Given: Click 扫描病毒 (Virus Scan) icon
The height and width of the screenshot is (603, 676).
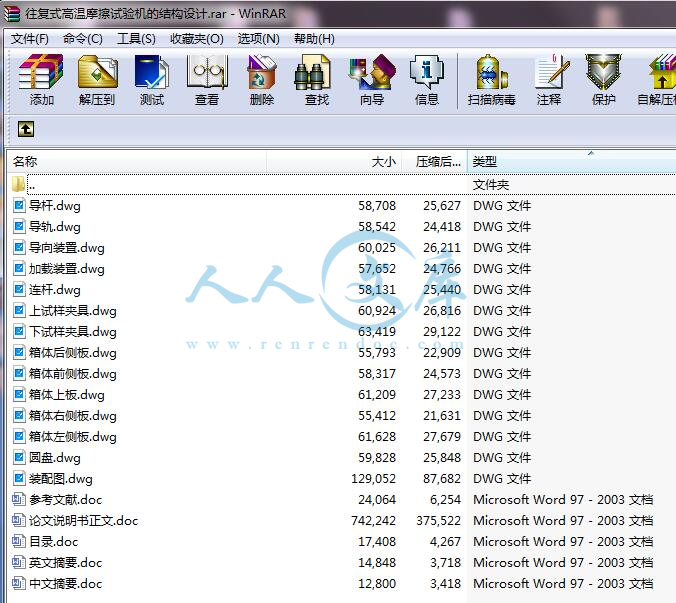Looking at the screenshot, I should click(491, 80).
